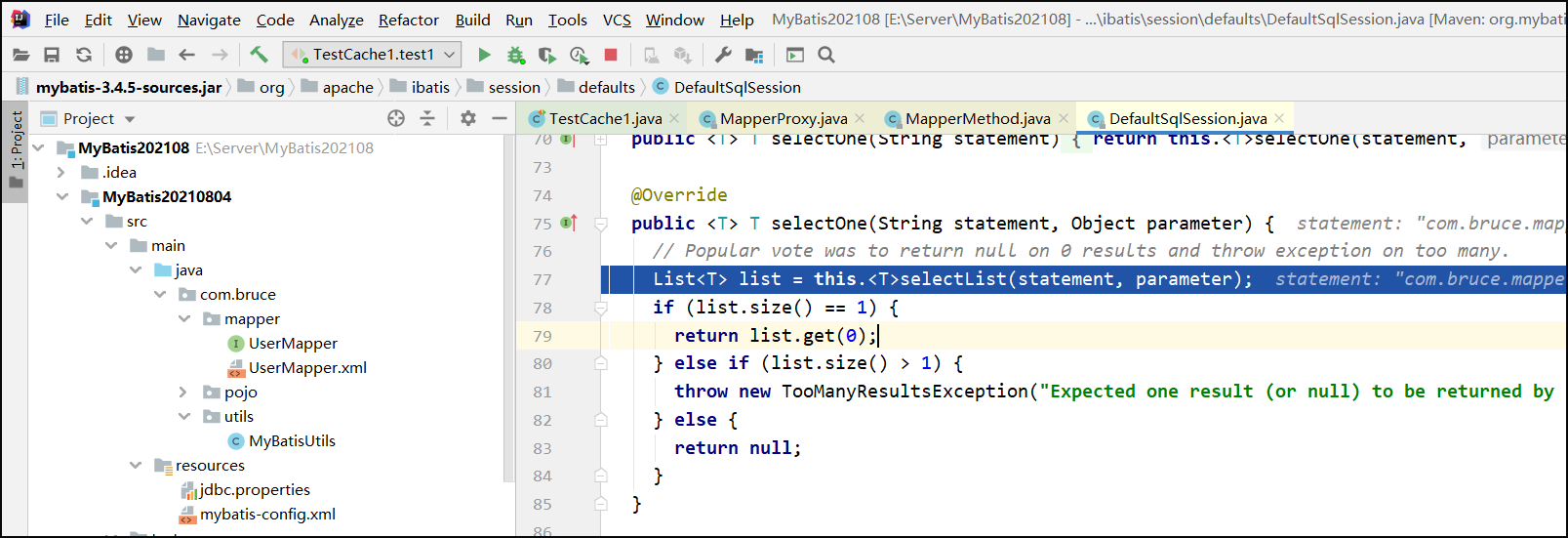Screen dimensions: 1568x538
Task: Click the override gutter icon on line 75
Action: pyautogui.click(x=569, y=223)
